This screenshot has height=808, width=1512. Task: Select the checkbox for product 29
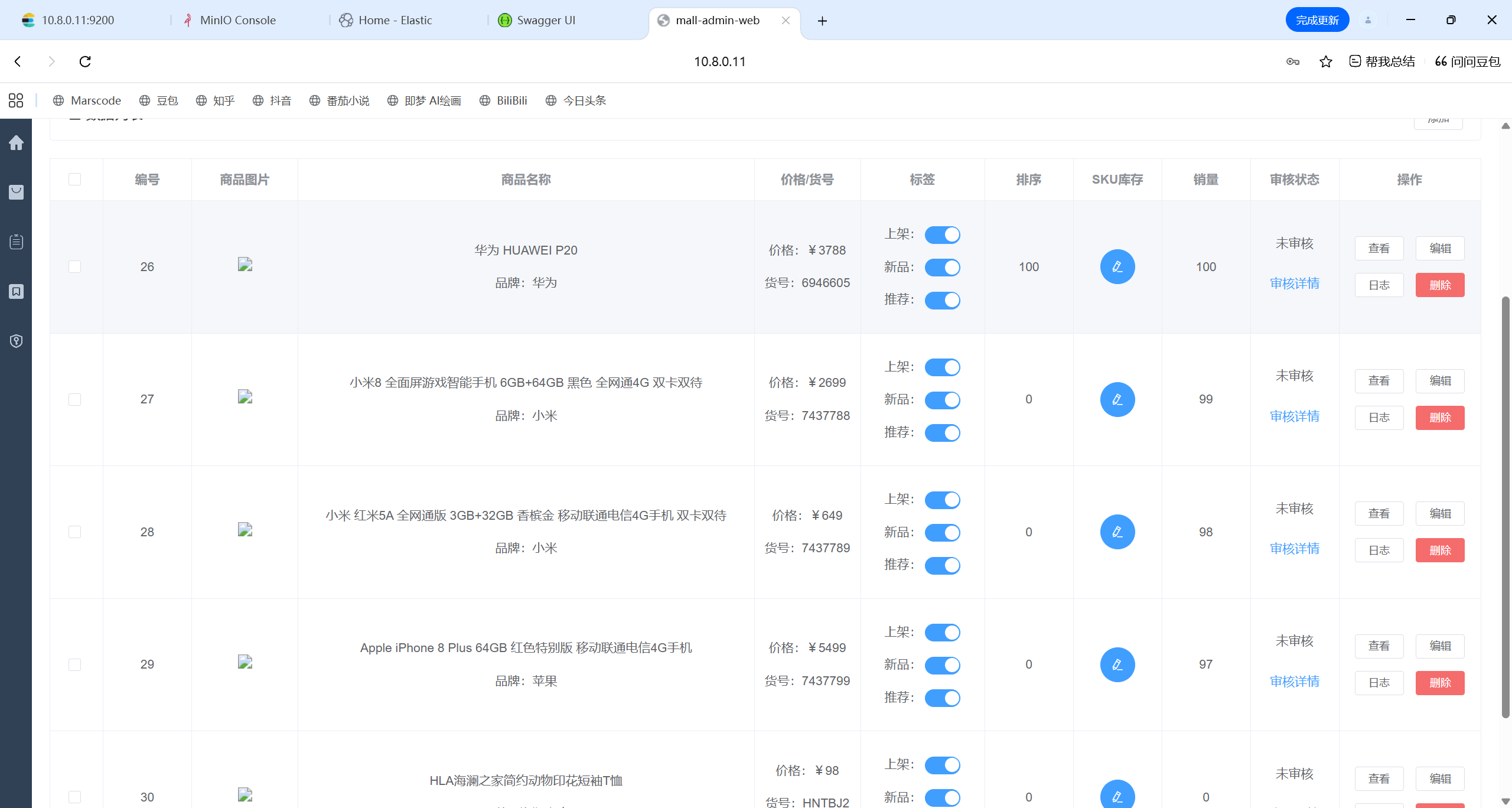pos(74,664)
